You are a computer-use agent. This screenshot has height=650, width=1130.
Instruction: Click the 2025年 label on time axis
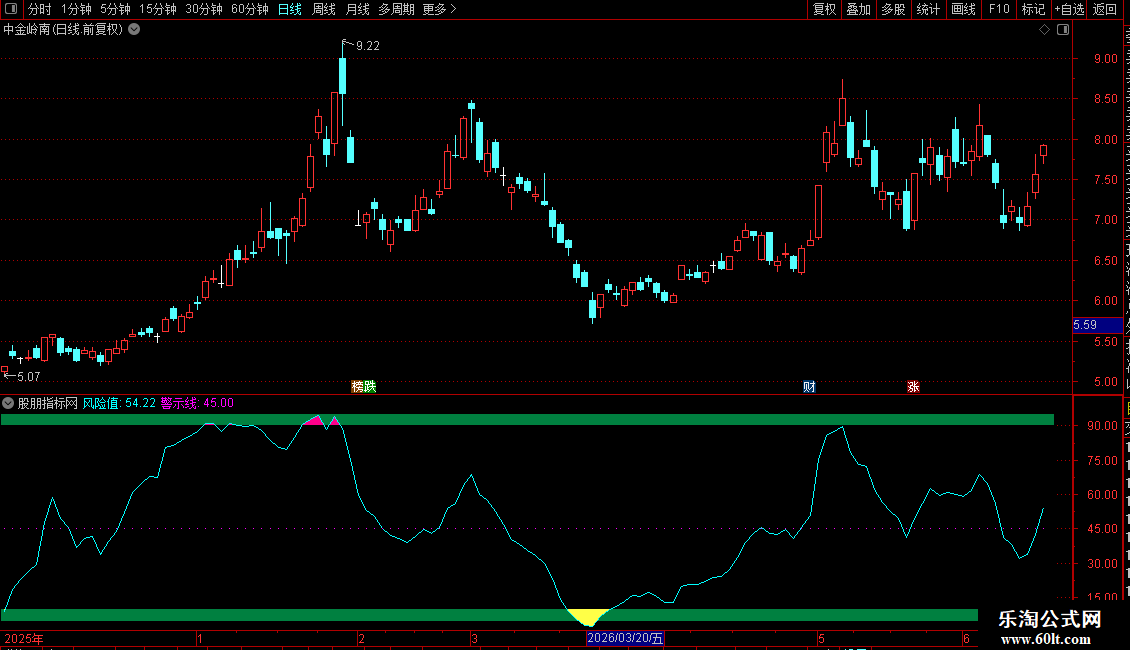(x=24, y=638)
